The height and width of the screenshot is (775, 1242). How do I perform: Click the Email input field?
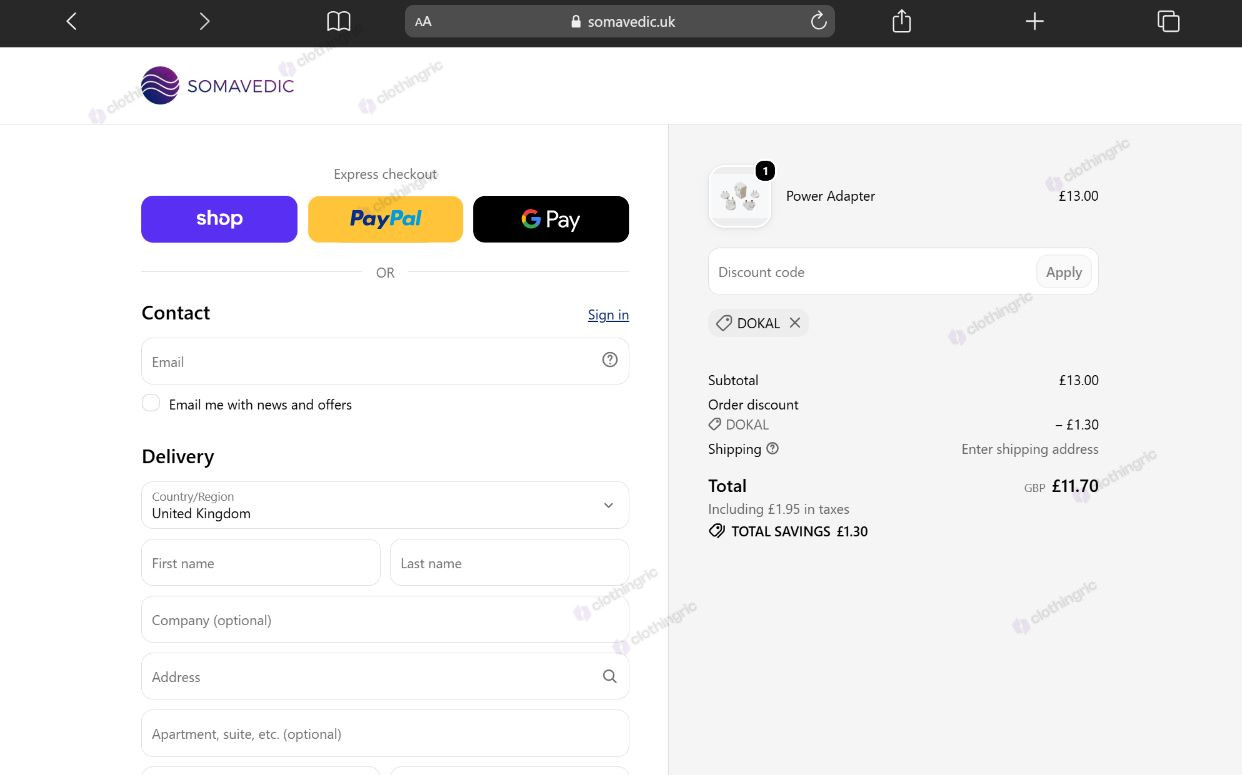click(385, 361)
